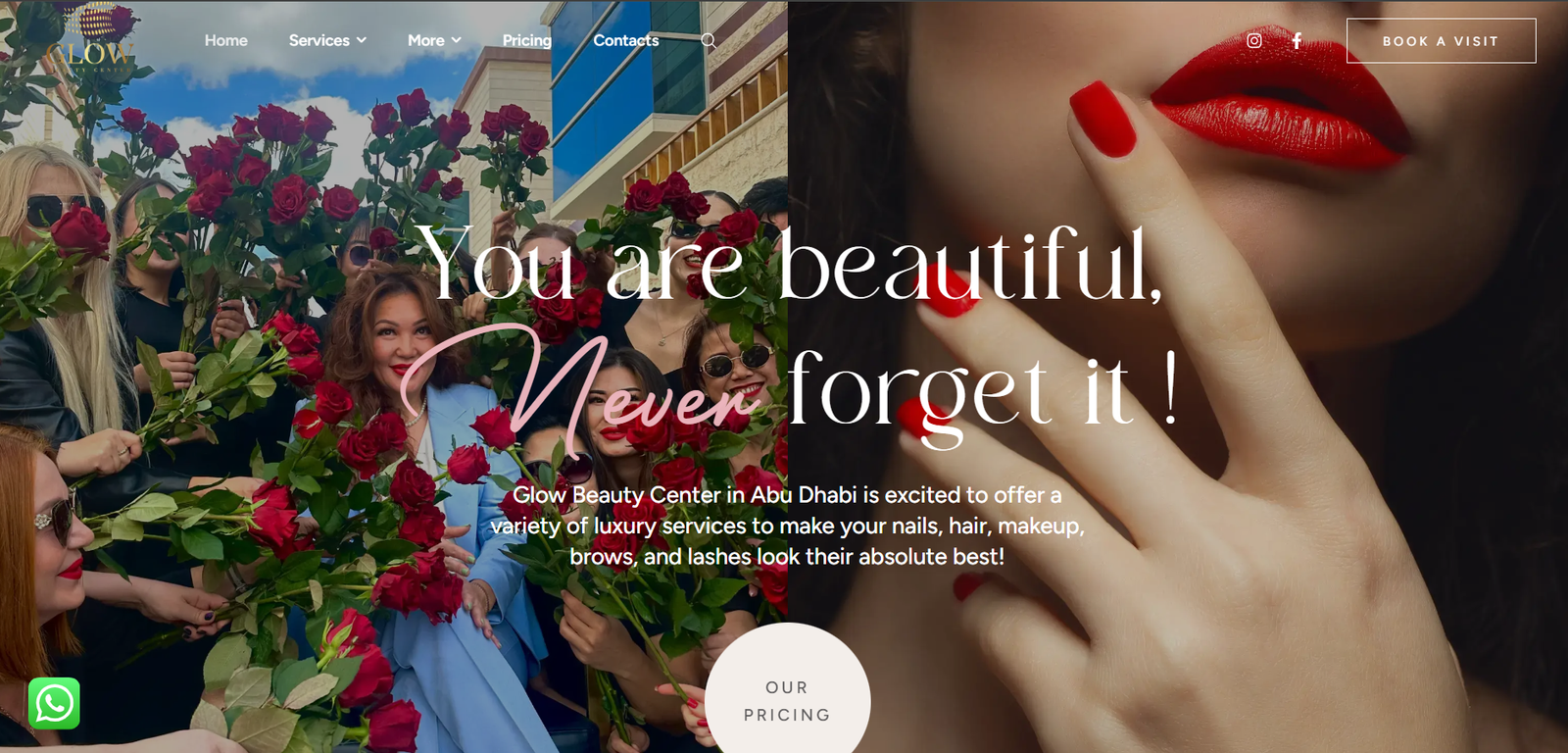Click the Glow Beauty Center description paragraph
This screenshot has width=1568, height=753.
click(788, 526)
